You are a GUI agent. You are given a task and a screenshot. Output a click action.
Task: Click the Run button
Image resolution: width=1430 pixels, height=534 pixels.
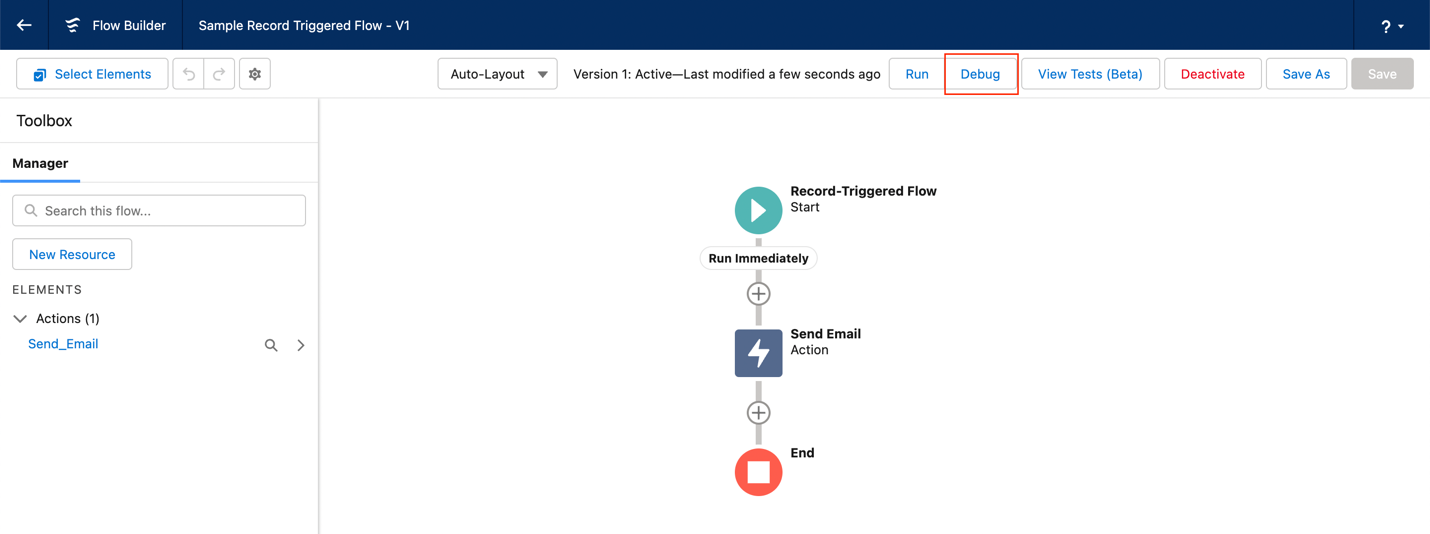(917, 74)
